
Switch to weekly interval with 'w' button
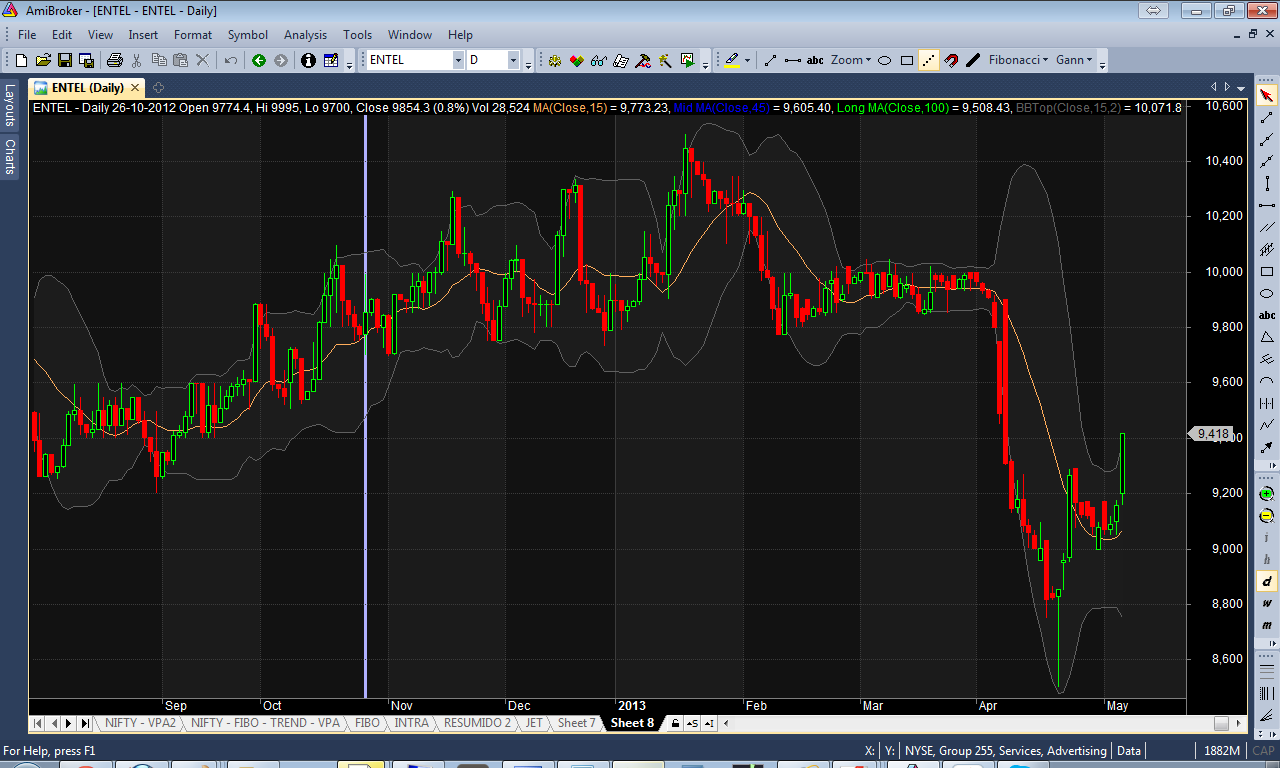1267,603
